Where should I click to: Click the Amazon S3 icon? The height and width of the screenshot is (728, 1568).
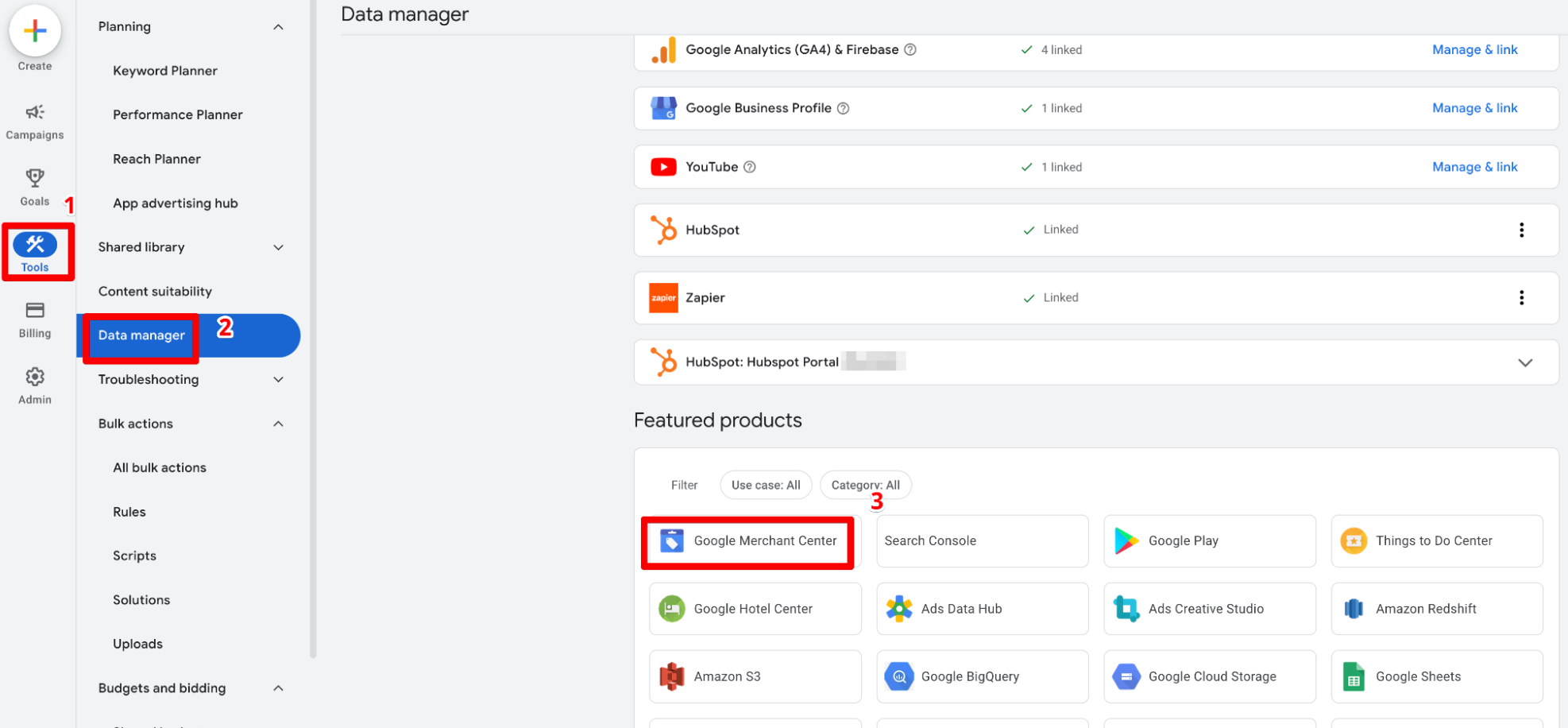pyautogui.click(x=671, y=677)
